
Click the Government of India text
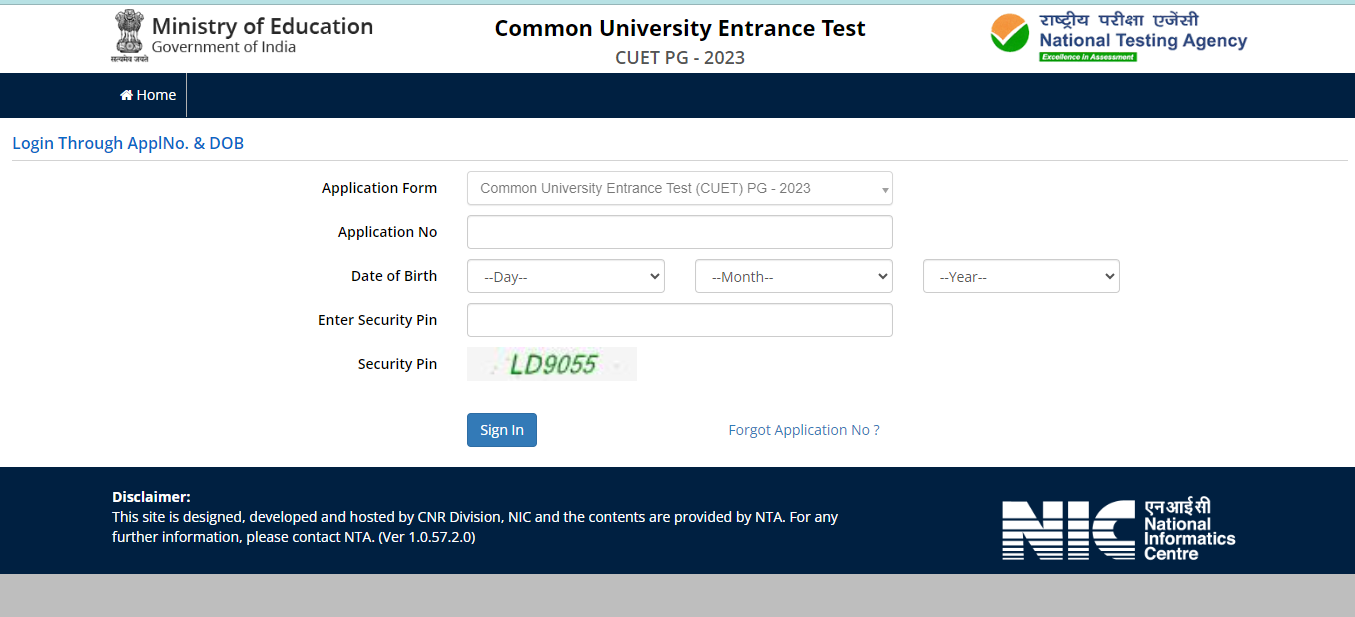[x=224, y=47]
